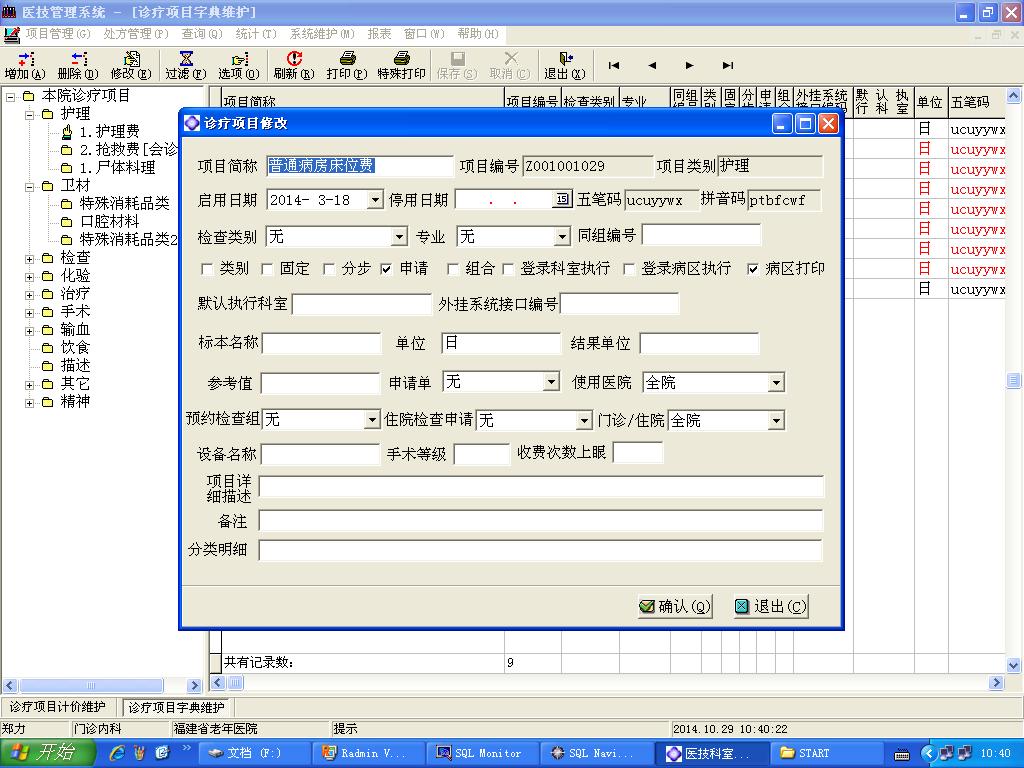Uncheck the 病区打印 checkbox
Screen dimensions: 1024x768
(752, 269)
